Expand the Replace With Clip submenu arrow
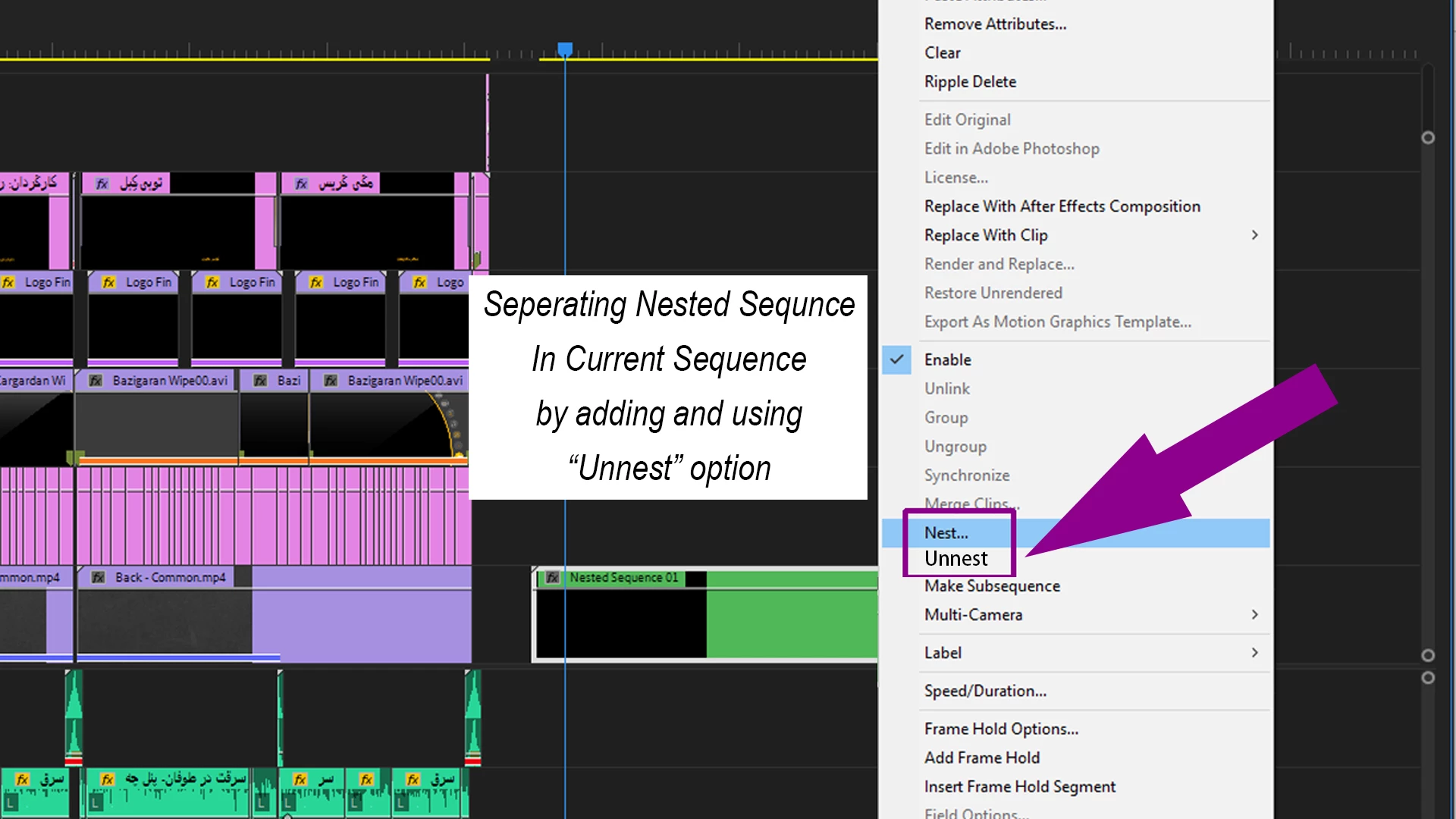1456x819 pixels. (x=1254, y=235)
